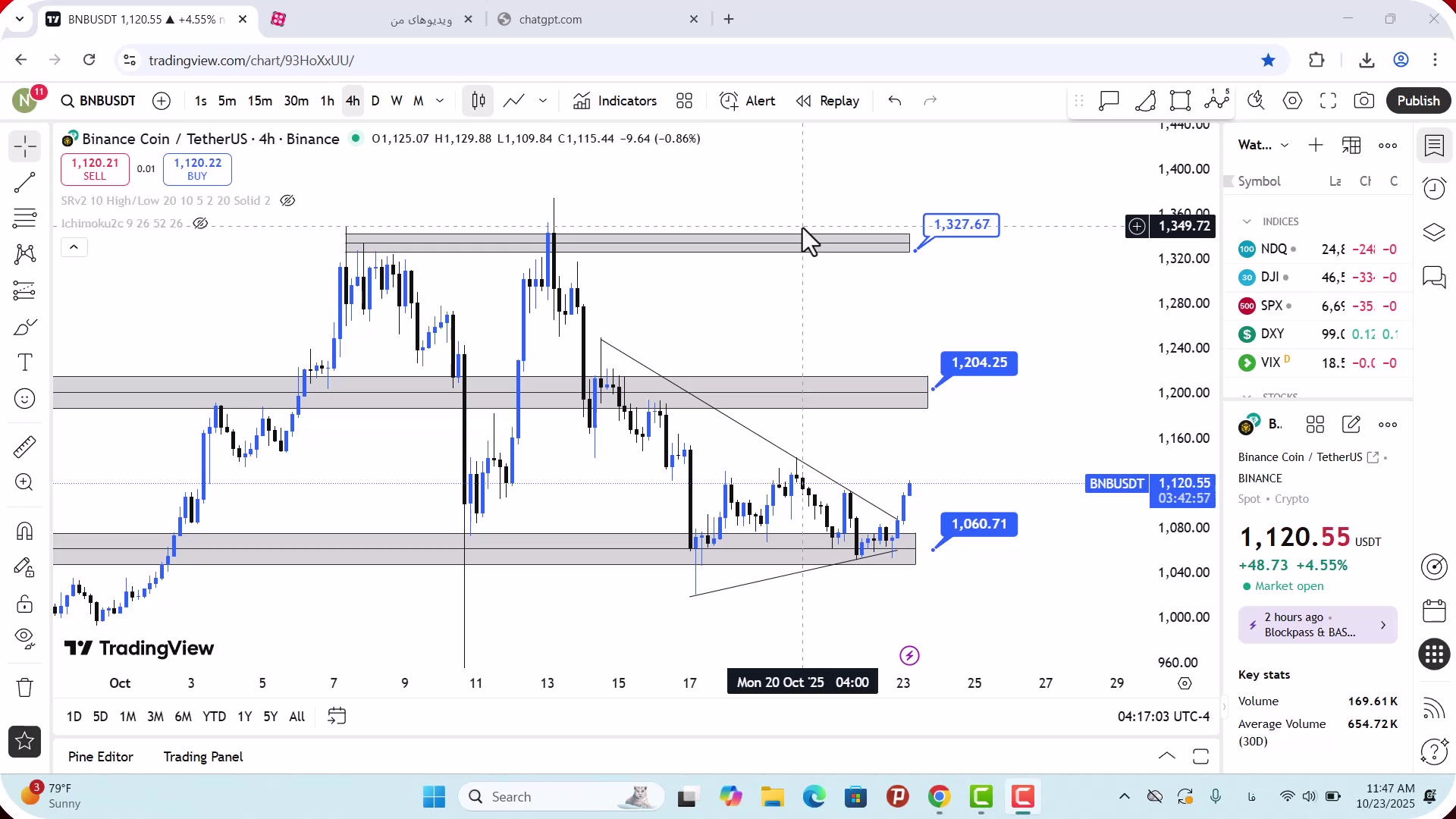The height and width of the screenshot is (819, 1456).
Task: Click the 1,120.21 SELL button
Action: click(95, 169)
